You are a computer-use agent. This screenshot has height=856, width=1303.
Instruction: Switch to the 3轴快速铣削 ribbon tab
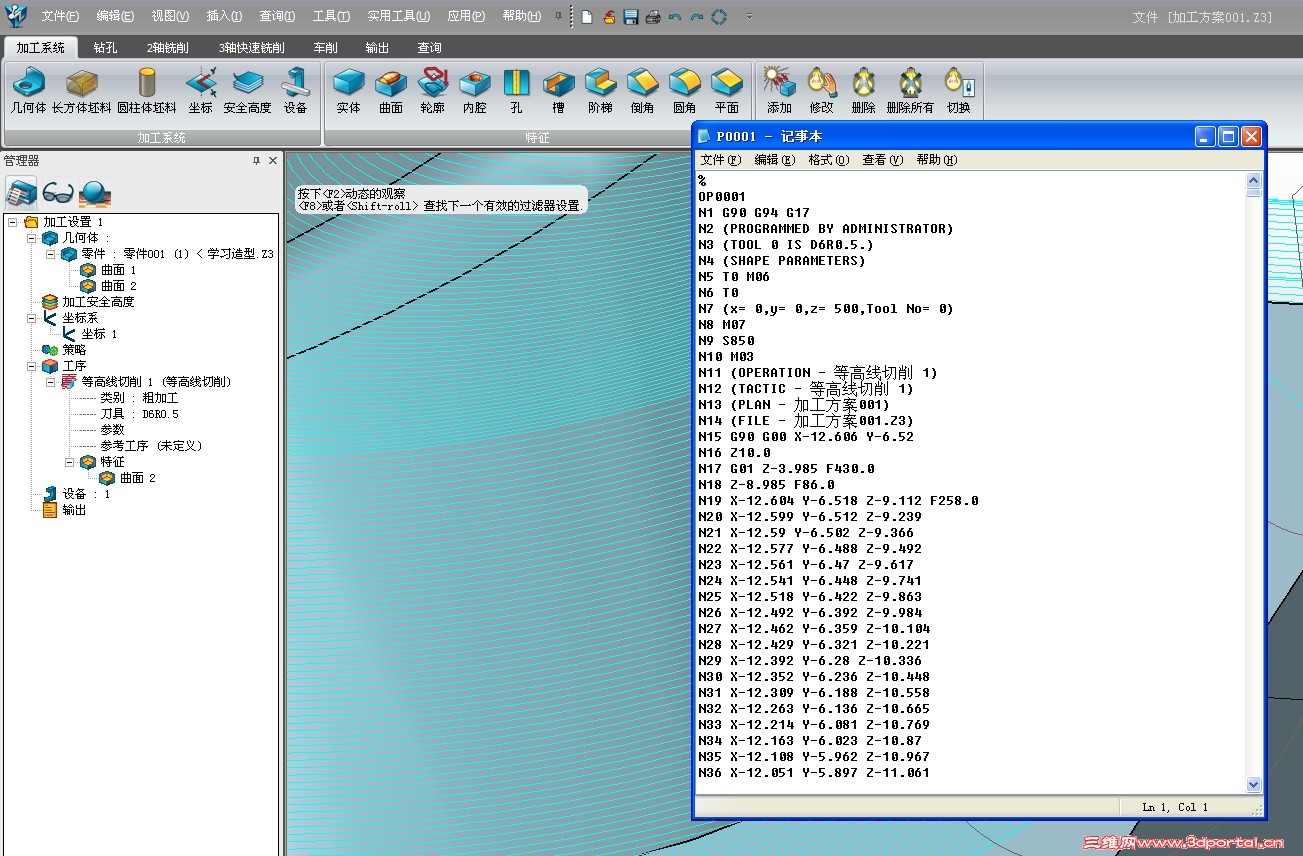[x=252, y=47]
